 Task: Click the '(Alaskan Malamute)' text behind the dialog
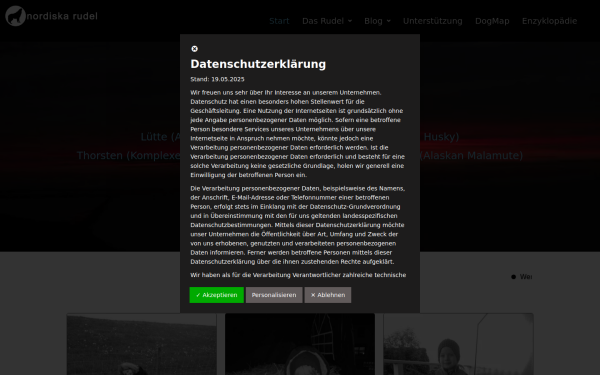pos(471,155)
